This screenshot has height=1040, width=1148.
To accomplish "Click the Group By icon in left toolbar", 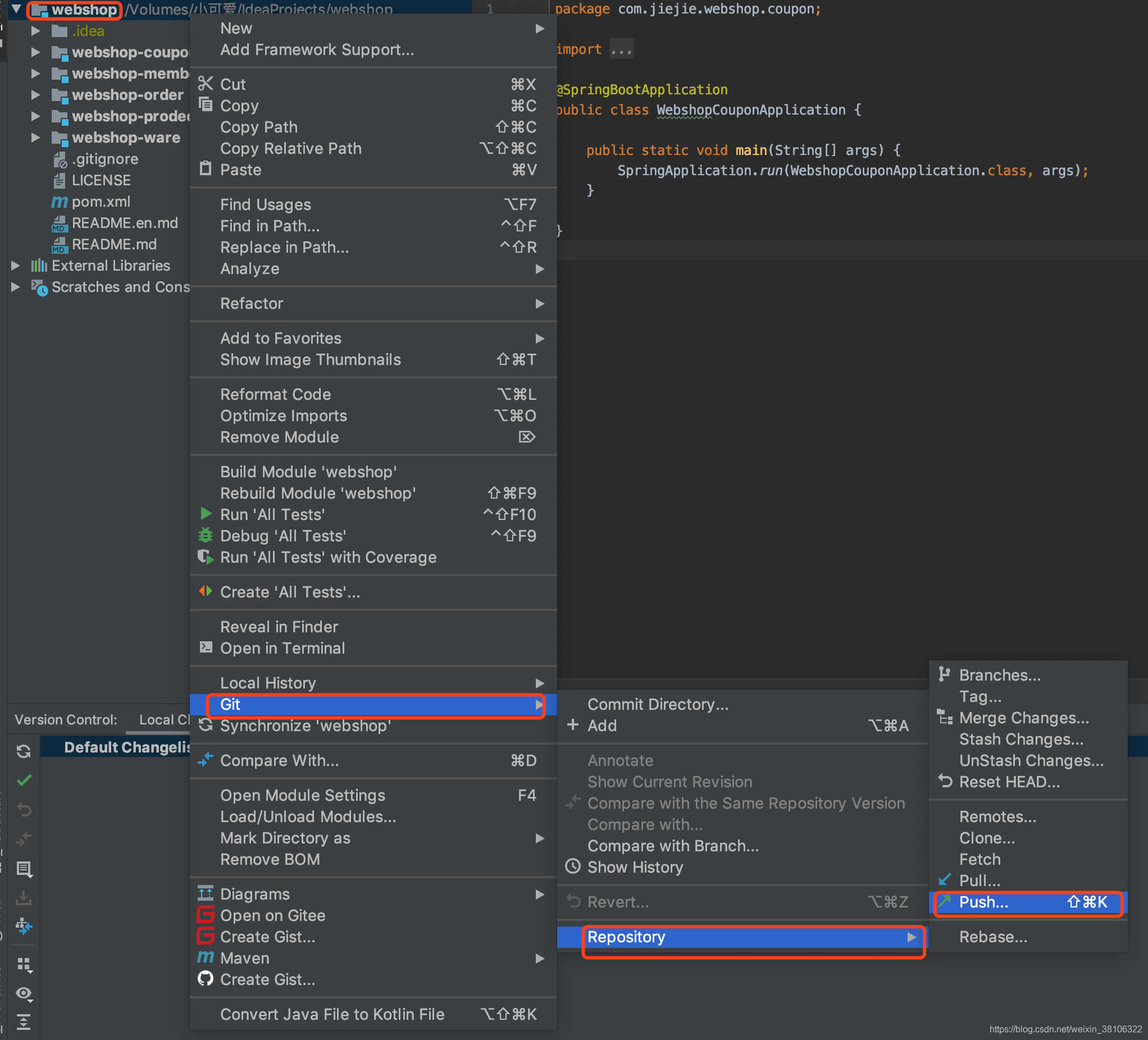I will coord(24,964).
